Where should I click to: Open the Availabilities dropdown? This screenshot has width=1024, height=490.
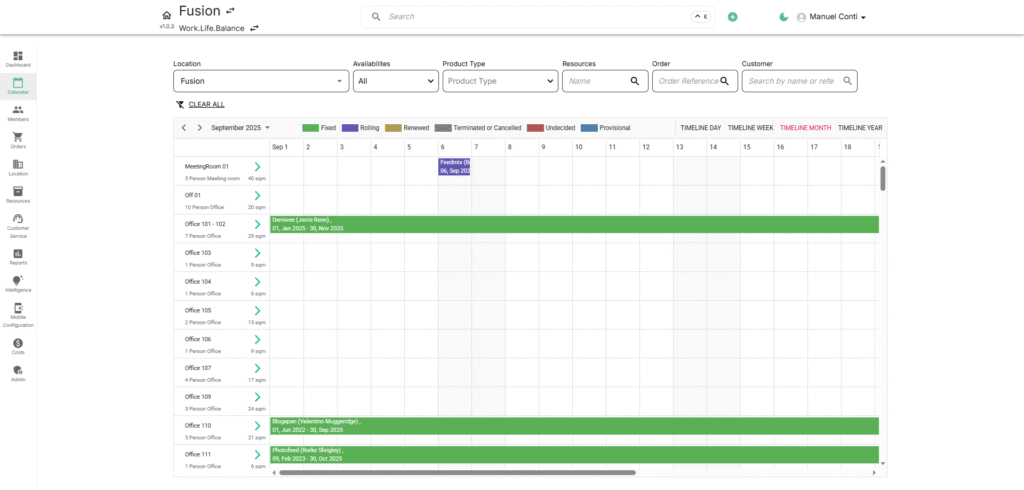coord(394,81)
